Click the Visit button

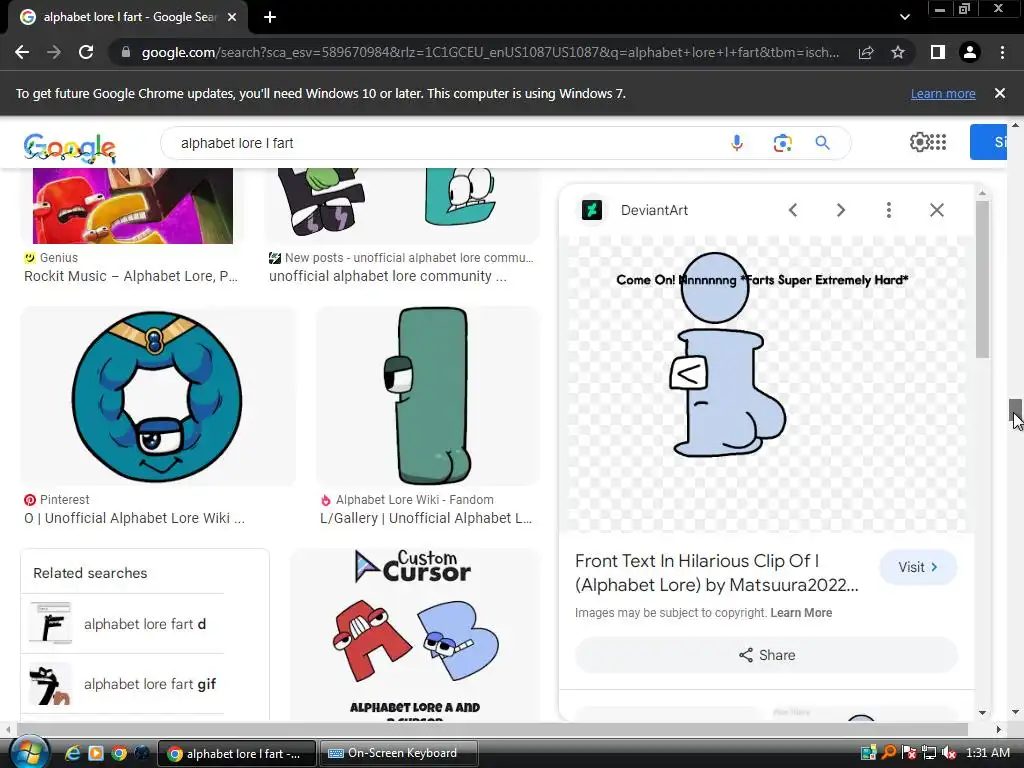tap(918, 567)
